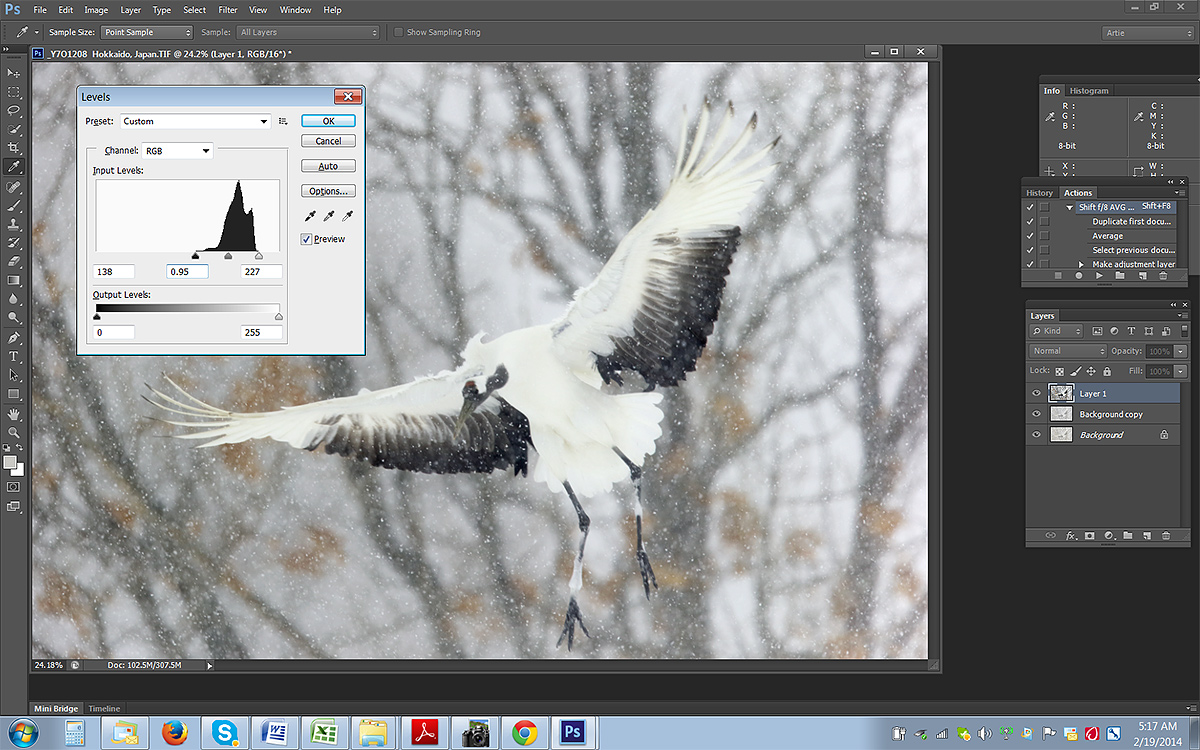The width and height of the screenshot is (1200, 750).
Task: Open the Sample Size dropdown
Action: (147, 32)
